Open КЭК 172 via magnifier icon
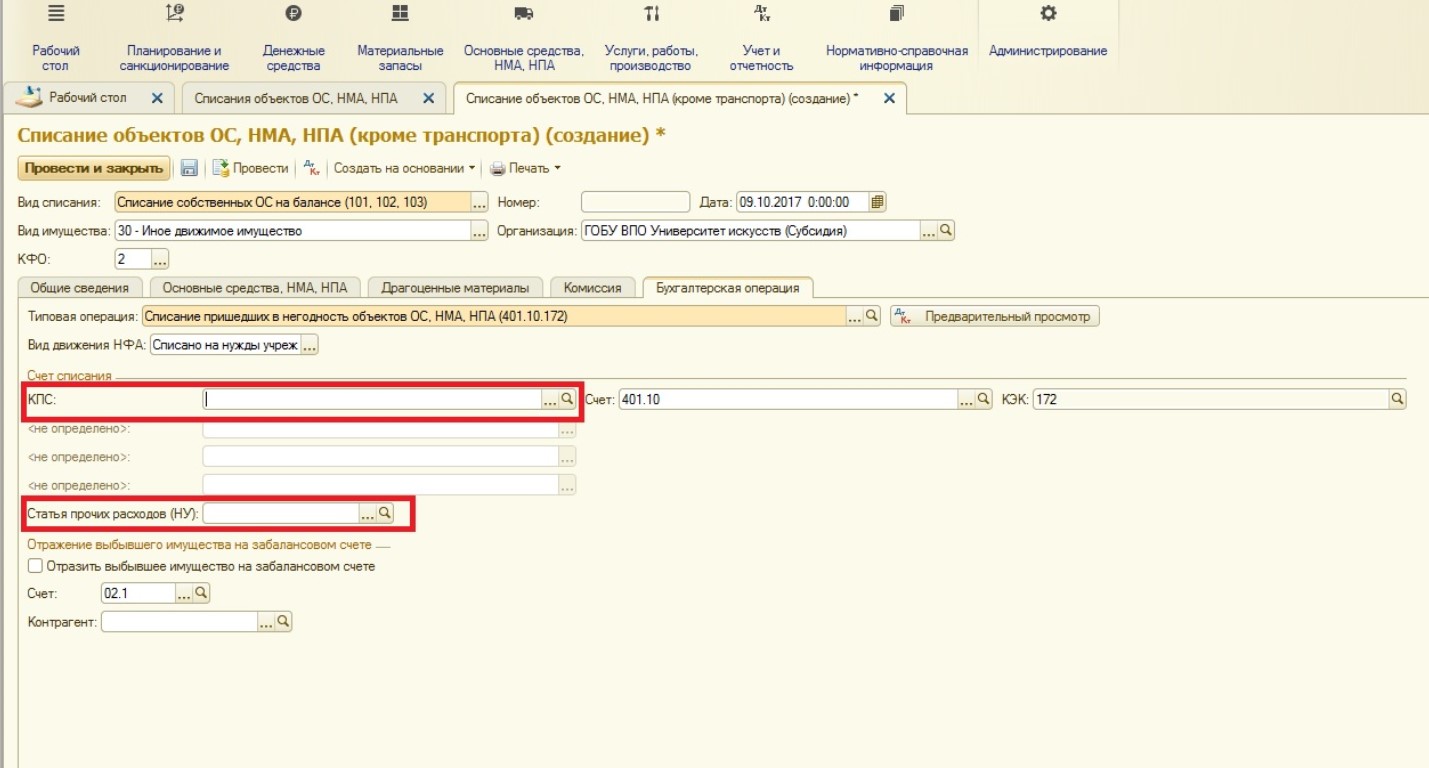This screenshot has height=768, width=1429. [x=1397, y=399]
